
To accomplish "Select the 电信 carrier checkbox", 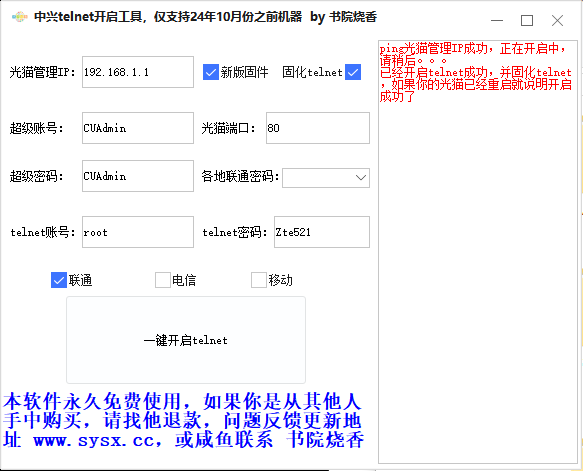I will [162, 280].
